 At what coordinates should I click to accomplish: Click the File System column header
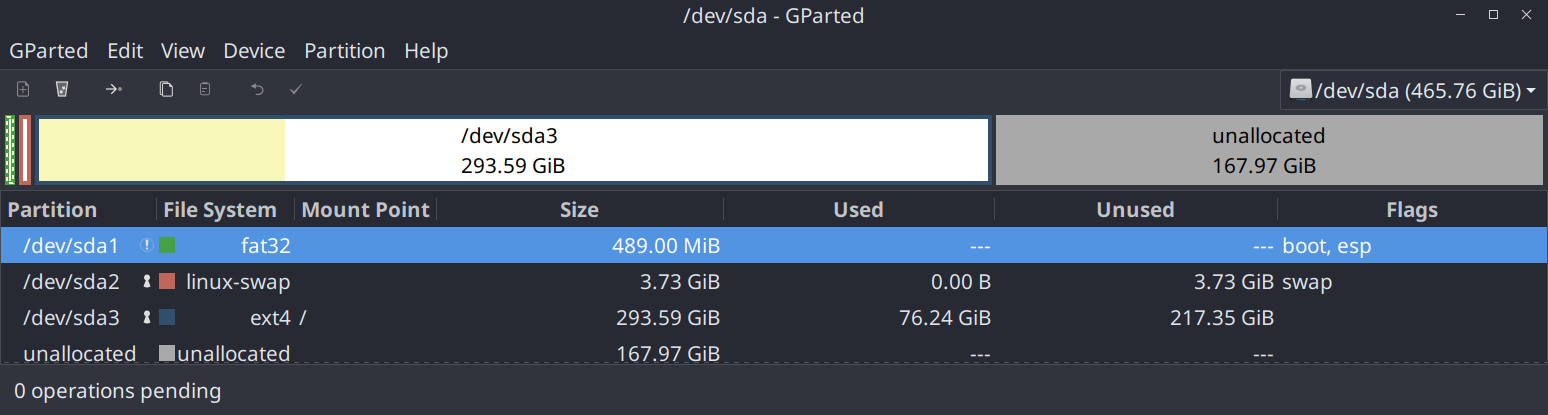pos(220,210)
